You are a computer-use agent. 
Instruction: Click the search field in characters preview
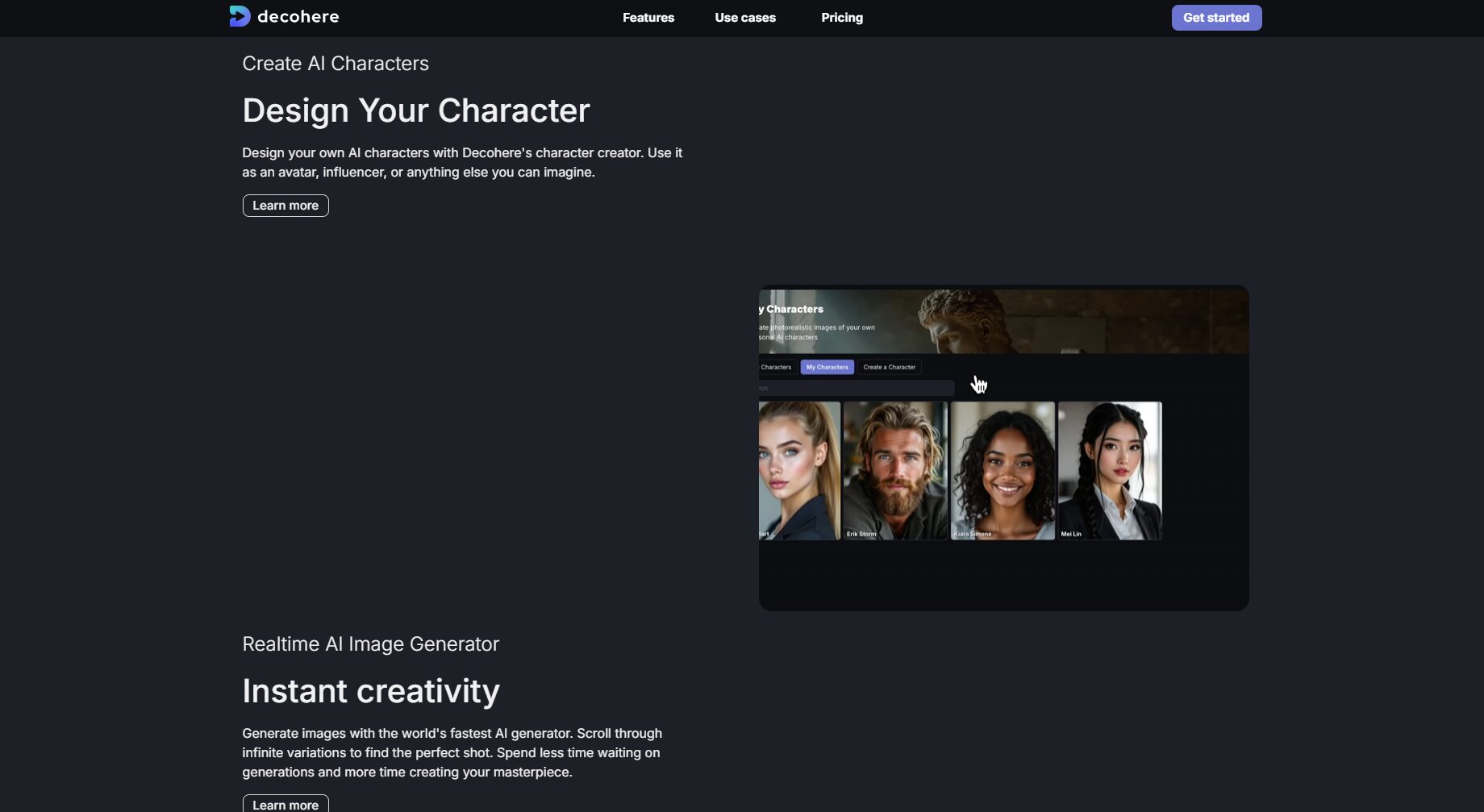857,388
